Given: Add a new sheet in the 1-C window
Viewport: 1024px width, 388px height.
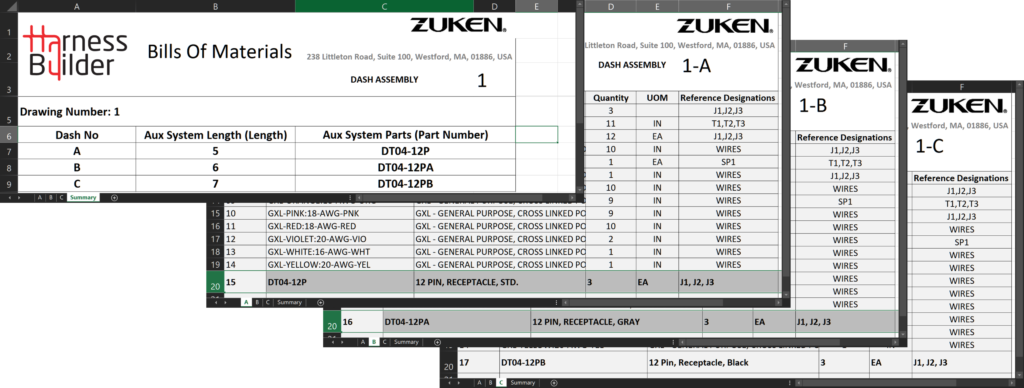Looking at the screenshot, I should click(554, 383).
